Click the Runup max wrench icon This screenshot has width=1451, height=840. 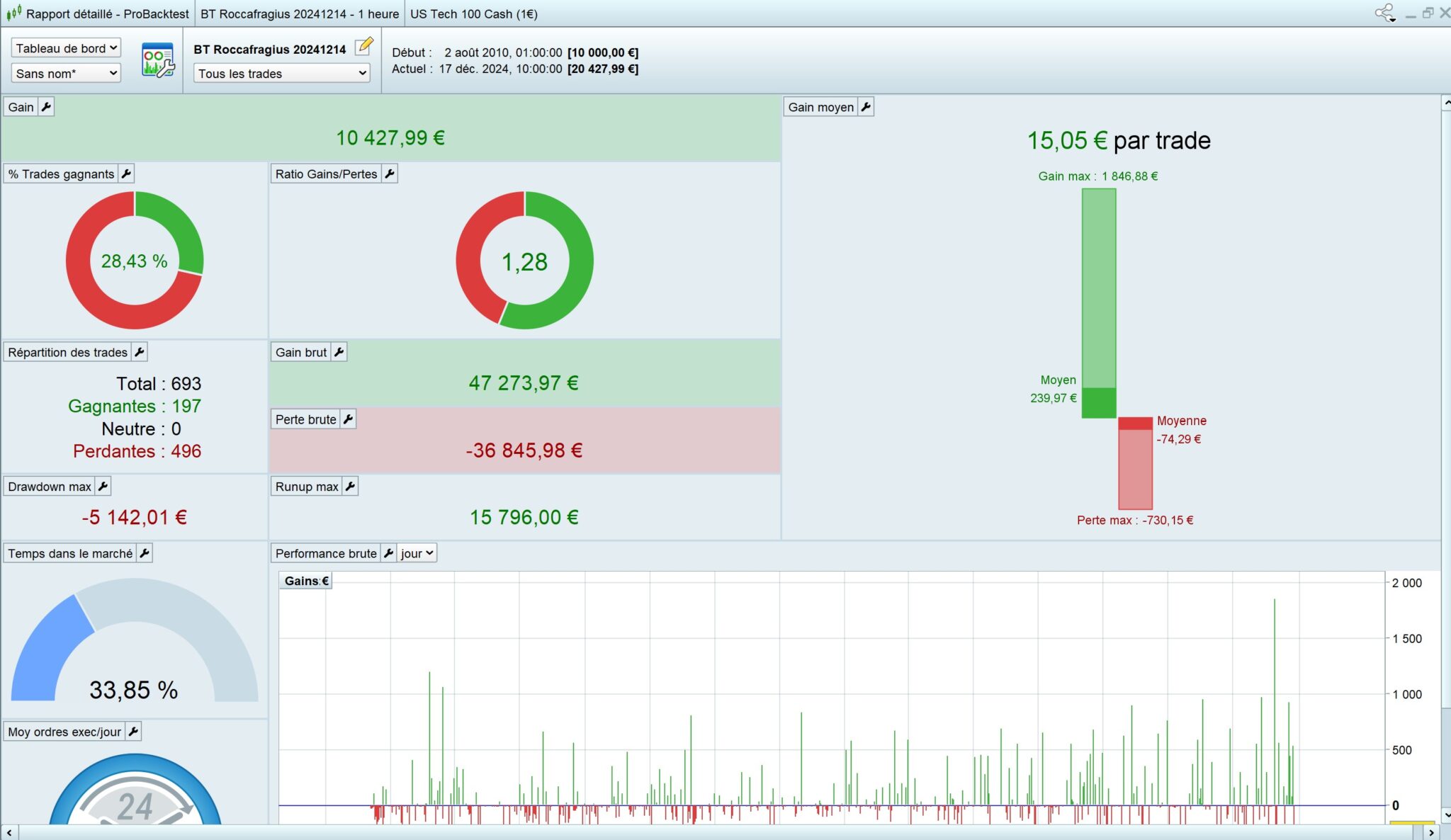[x=350, y=487]
